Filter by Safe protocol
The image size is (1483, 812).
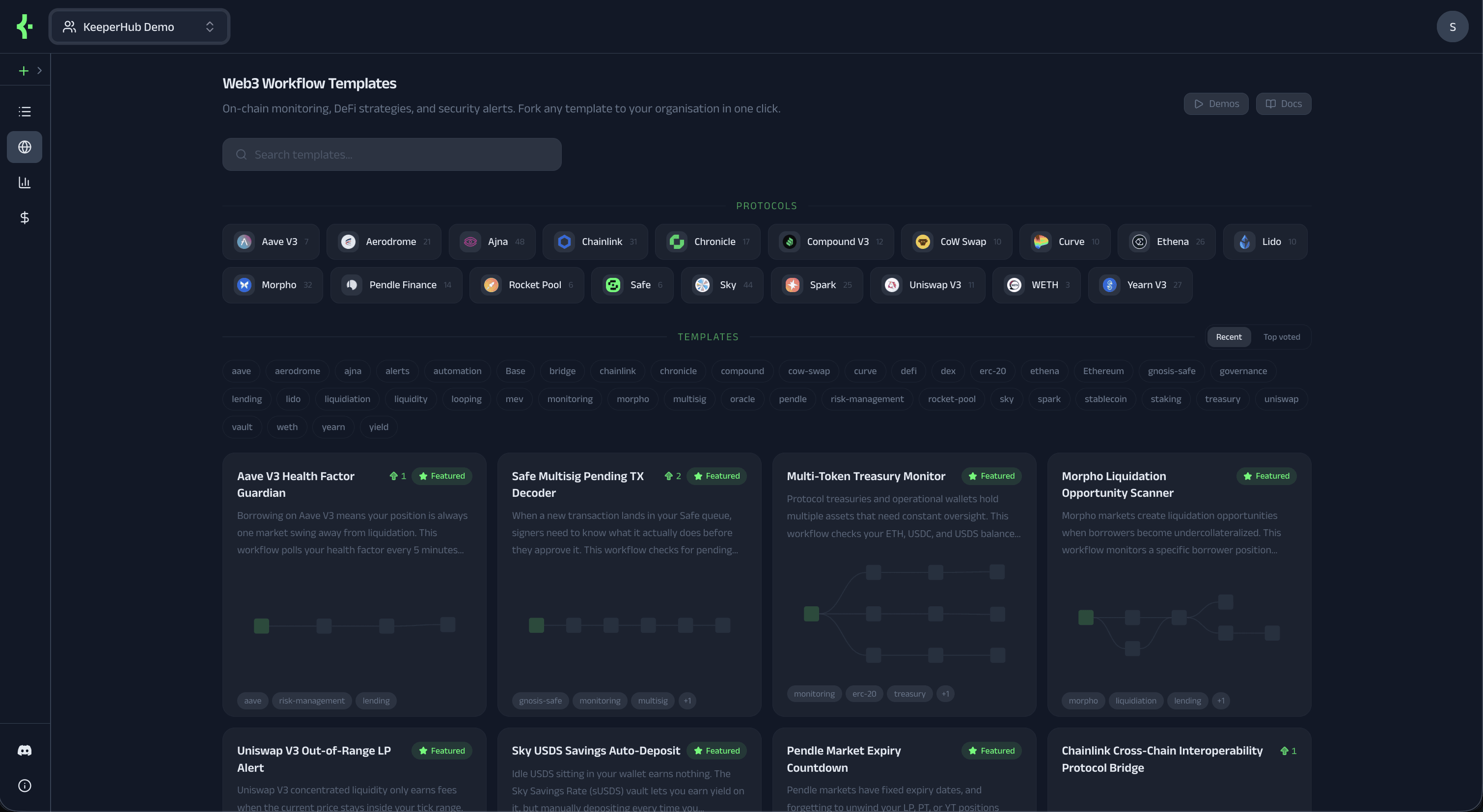point(632,285)
